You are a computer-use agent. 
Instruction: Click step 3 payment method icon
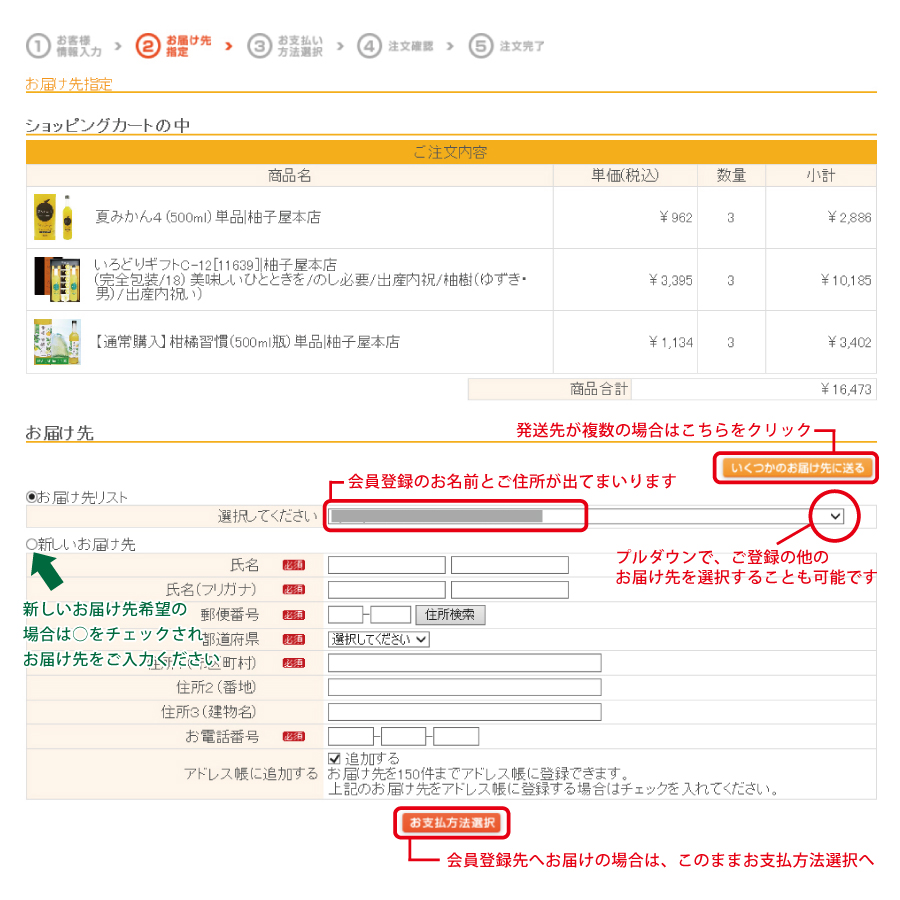[260, 46]
